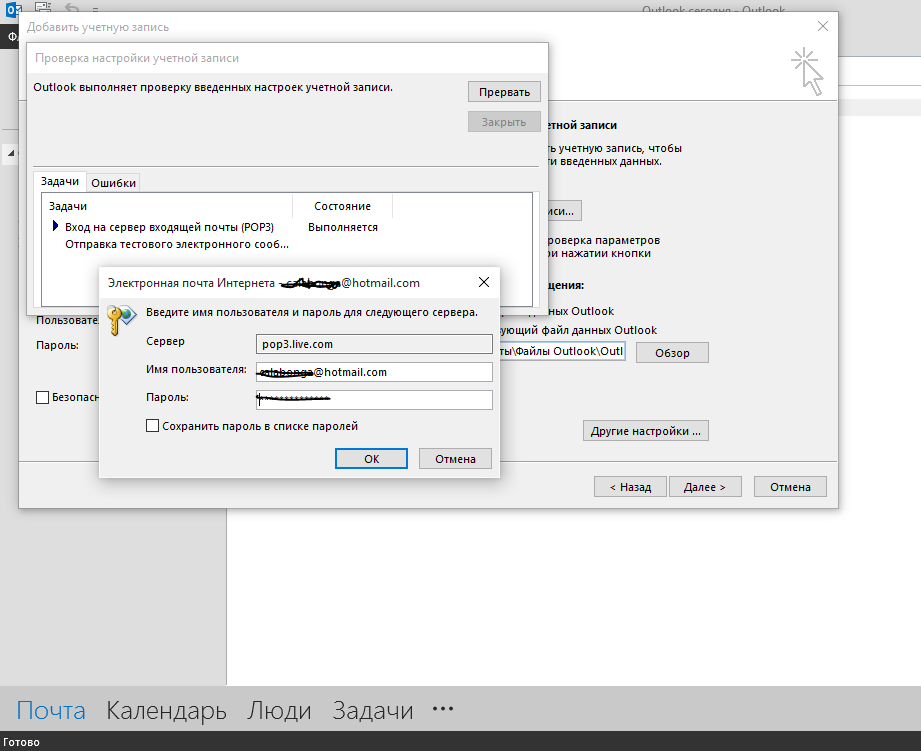This screenshot has height=751, width=921.
Task: Click 'Отмена' in the credentials dialog
Action: coord(455,459)
